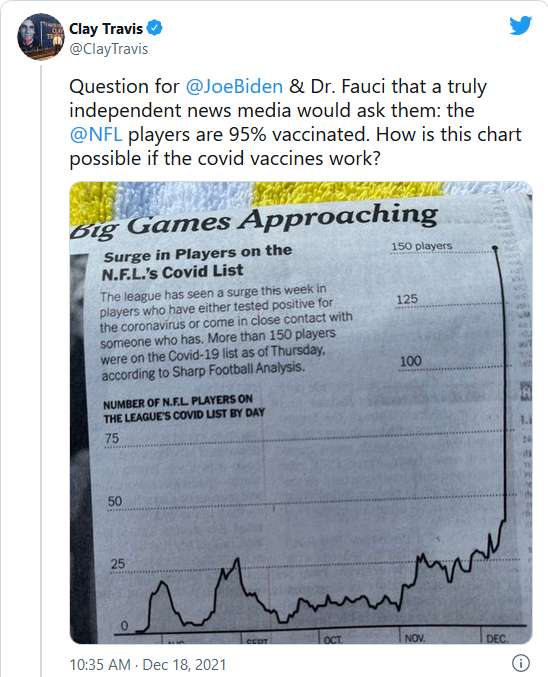Click the OCT. month label on chart axis
The width and height of the screenshot is (548, 677).
(333, 639)
